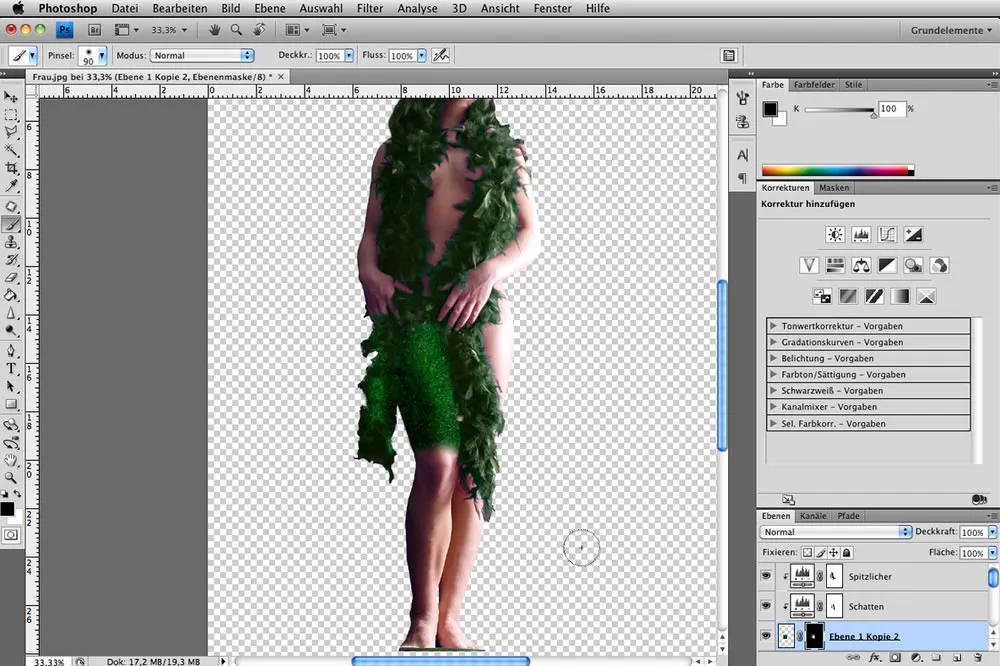Hide the Spitzlicher layer via eye icon
Image resolution: width=1000 pixels, height=666 pixels.
pos(766,577)
